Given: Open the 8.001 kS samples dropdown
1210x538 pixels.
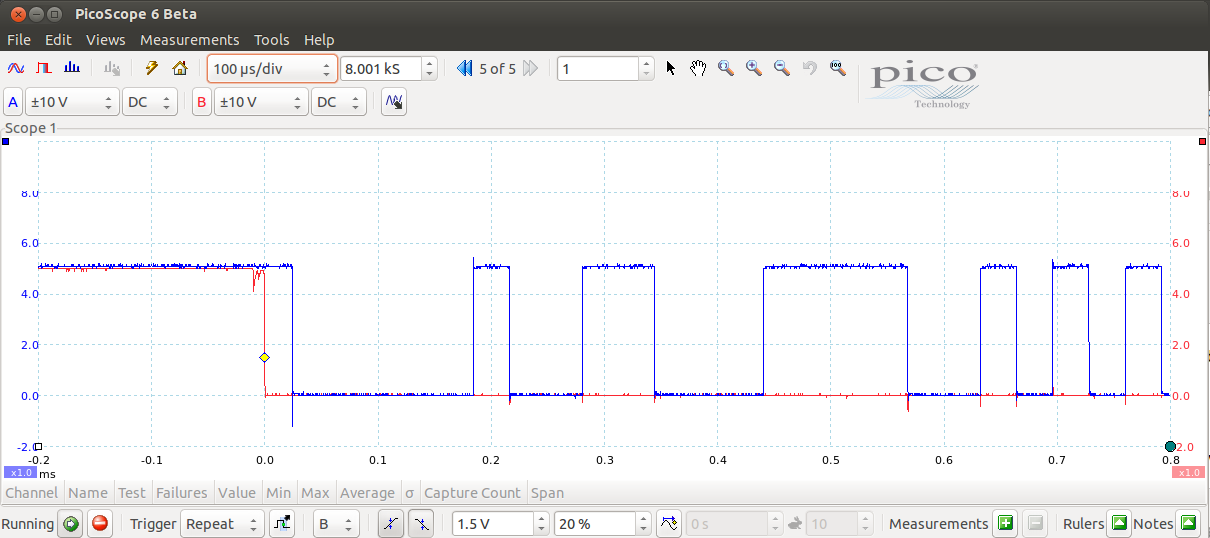Looking at the screenshot, I should [389, 68].
